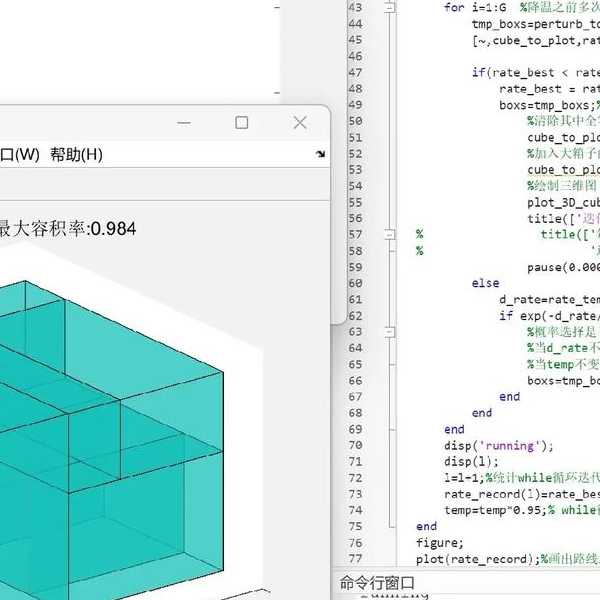Click the 'plot_3D_cub' code line
The image size is (600, 600).
(563, 202)
